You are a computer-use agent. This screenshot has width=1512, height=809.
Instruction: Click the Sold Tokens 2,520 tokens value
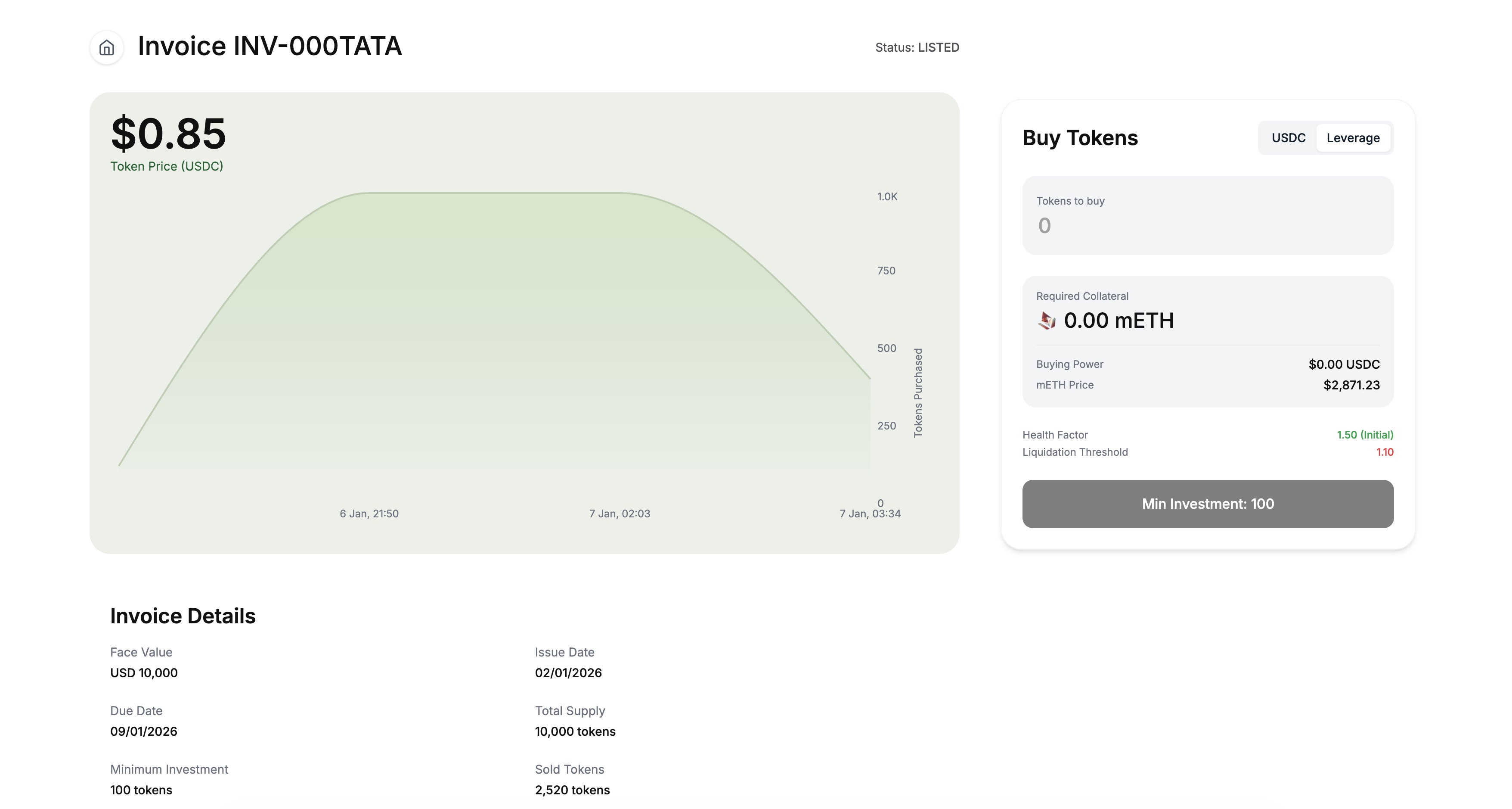572,790
